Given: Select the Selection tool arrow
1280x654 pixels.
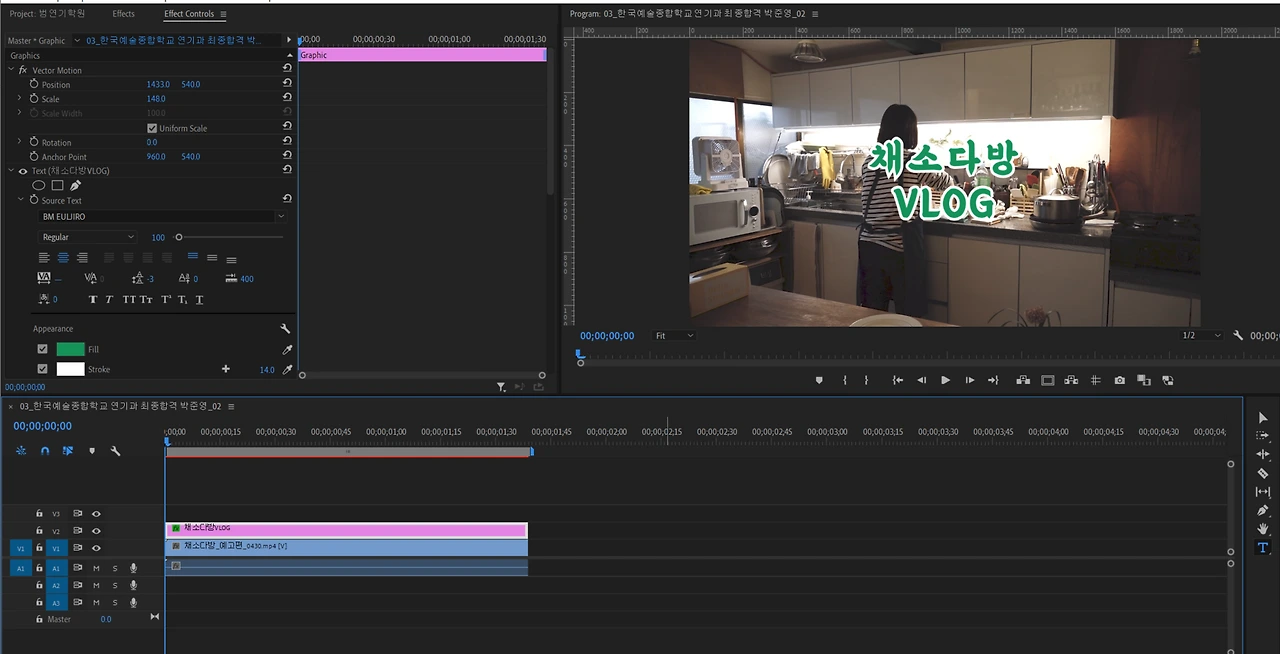Looking at the screenshot, I should [x=1263, y=418].
